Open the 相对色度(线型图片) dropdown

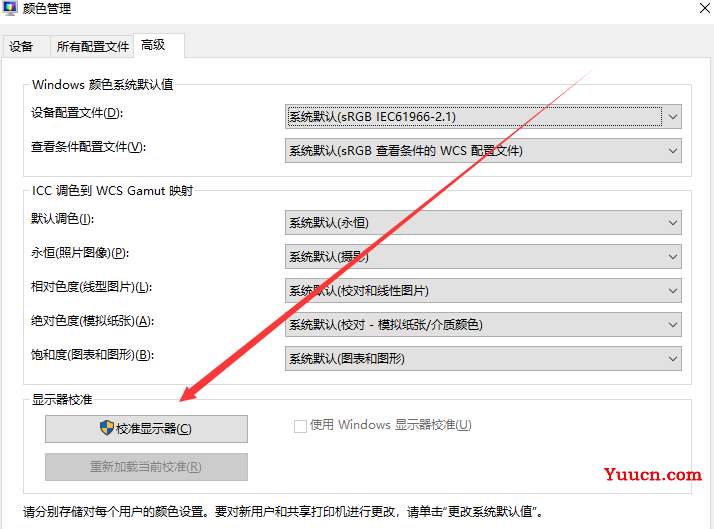483,290
